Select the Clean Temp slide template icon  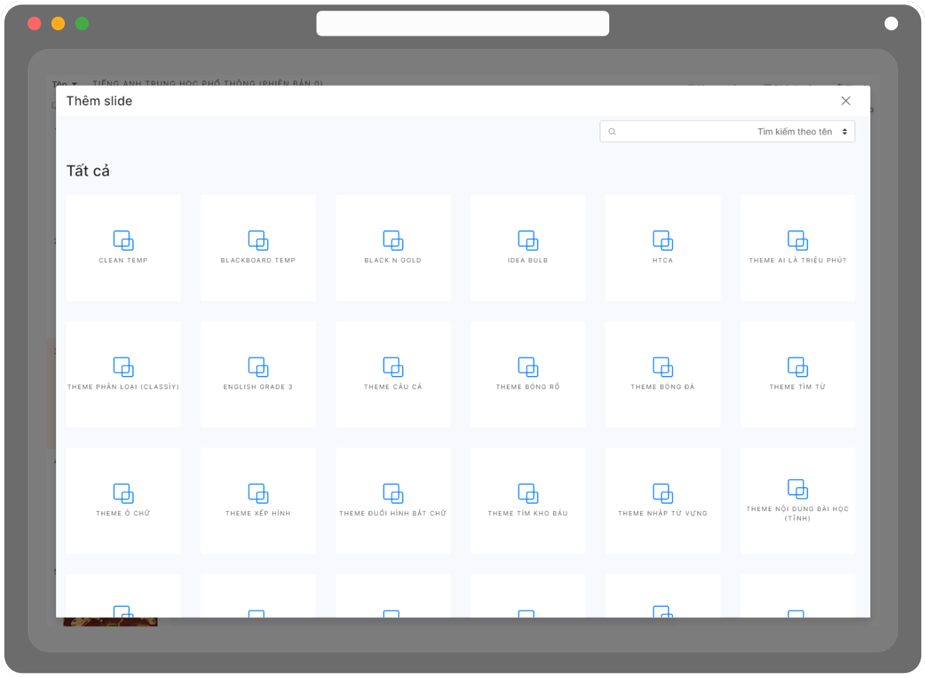123,240
